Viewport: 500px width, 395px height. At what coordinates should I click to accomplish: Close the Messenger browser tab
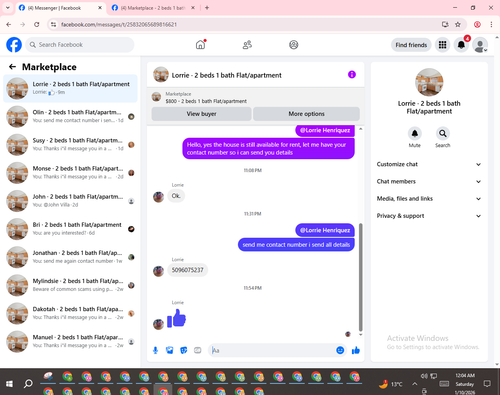point(100,8)
